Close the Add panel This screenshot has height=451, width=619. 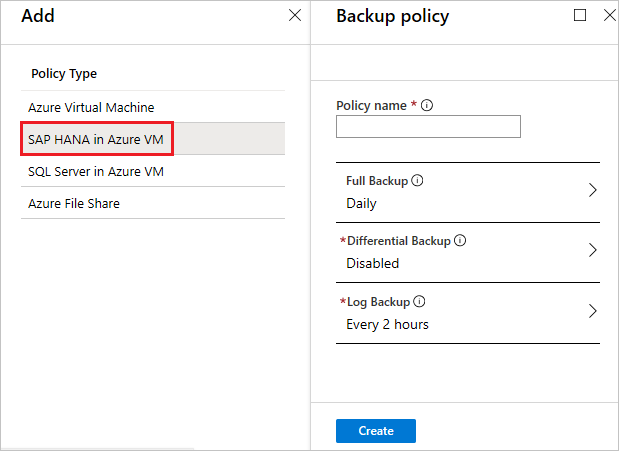294,16
